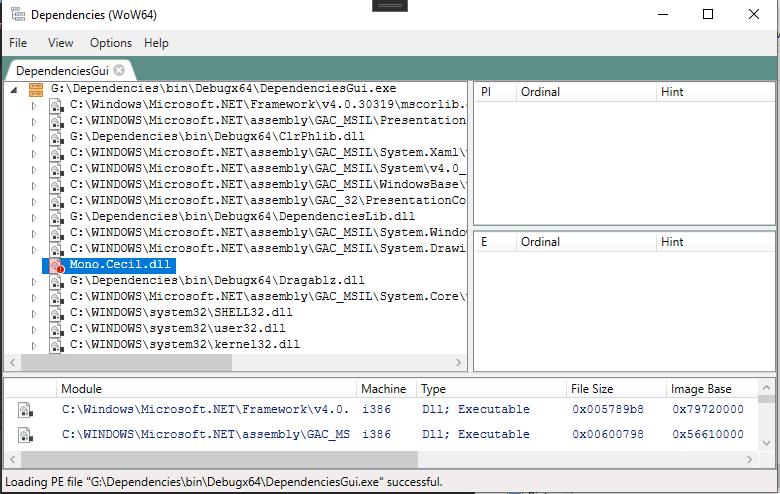Image resolution: width=780 pixels, height=494 pixels.
Task: Click the module list horizontal scrollbar thumb
Action: pyautogui.click(x=219, y=459)
